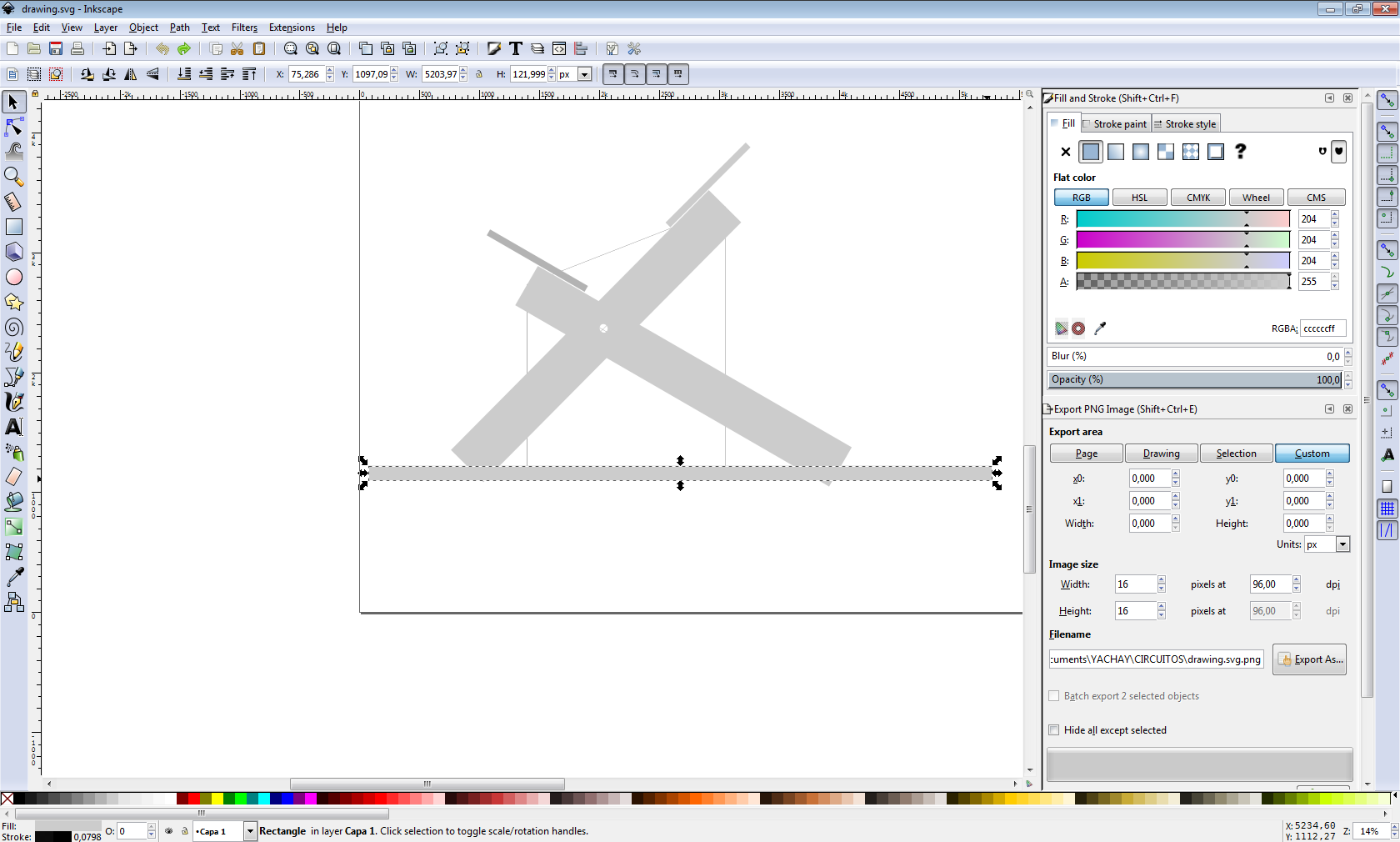Enable Hide all except selected checkbox
1400x842 pixels.
(1054, 730)
